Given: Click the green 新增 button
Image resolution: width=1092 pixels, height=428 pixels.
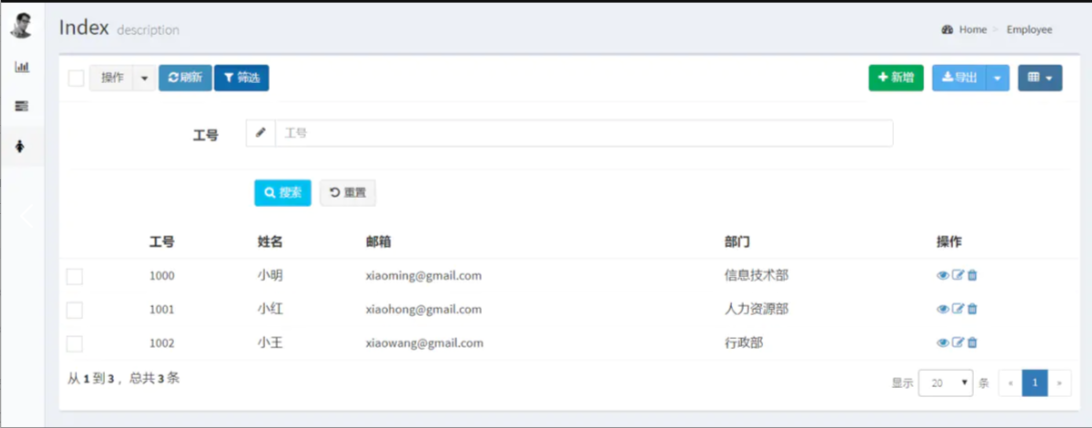Looking at the screenshot, I should point(895,78).
